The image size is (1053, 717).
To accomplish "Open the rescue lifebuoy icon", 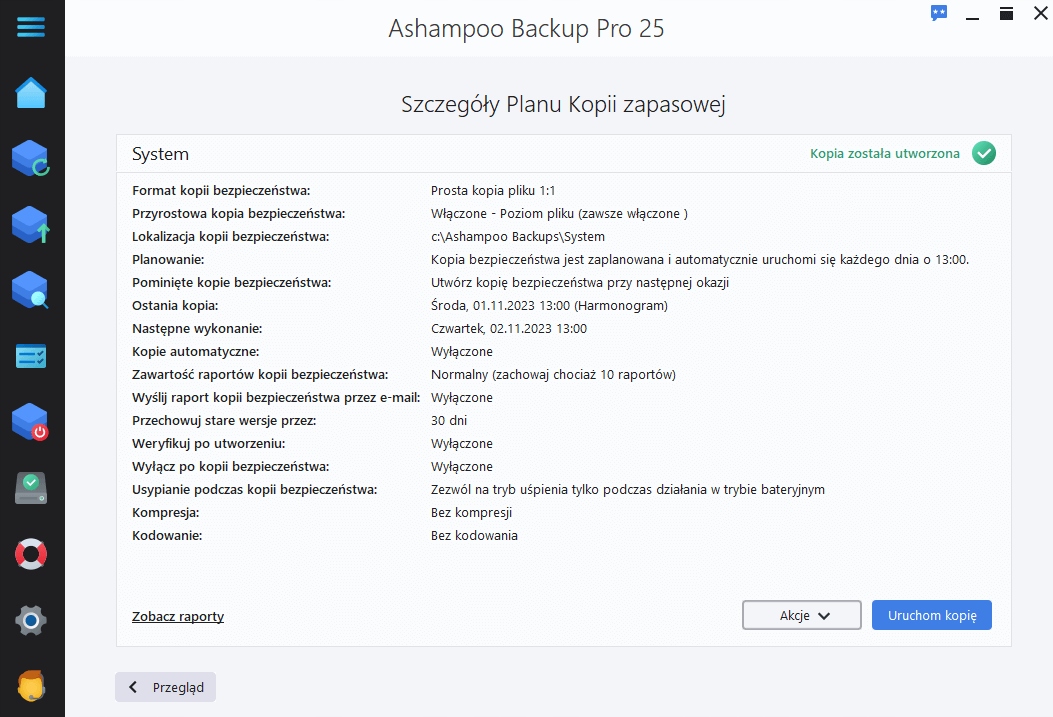I will coord(31,554).
